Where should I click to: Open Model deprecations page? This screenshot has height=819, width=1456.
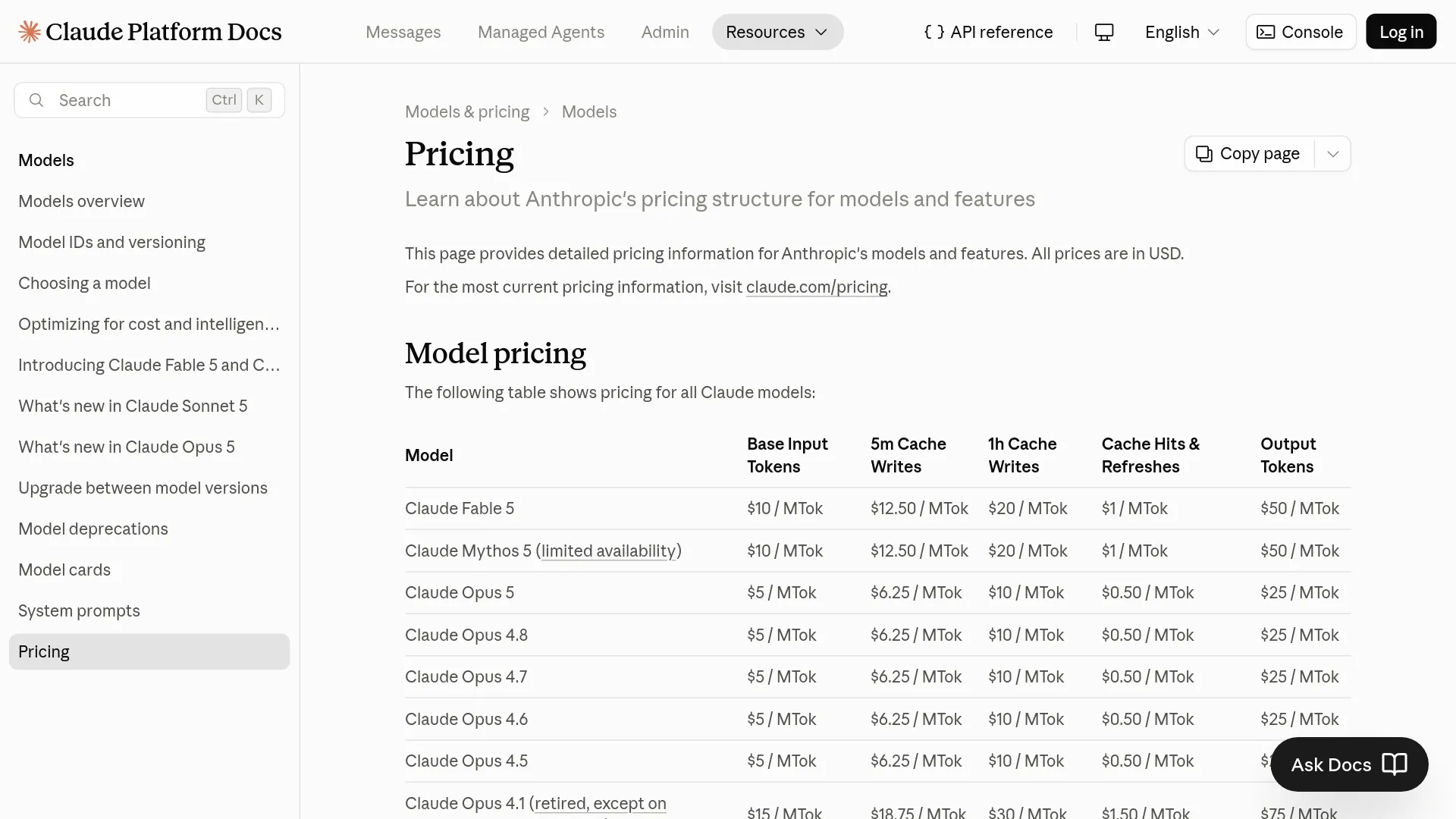click(x=93, y=529)
